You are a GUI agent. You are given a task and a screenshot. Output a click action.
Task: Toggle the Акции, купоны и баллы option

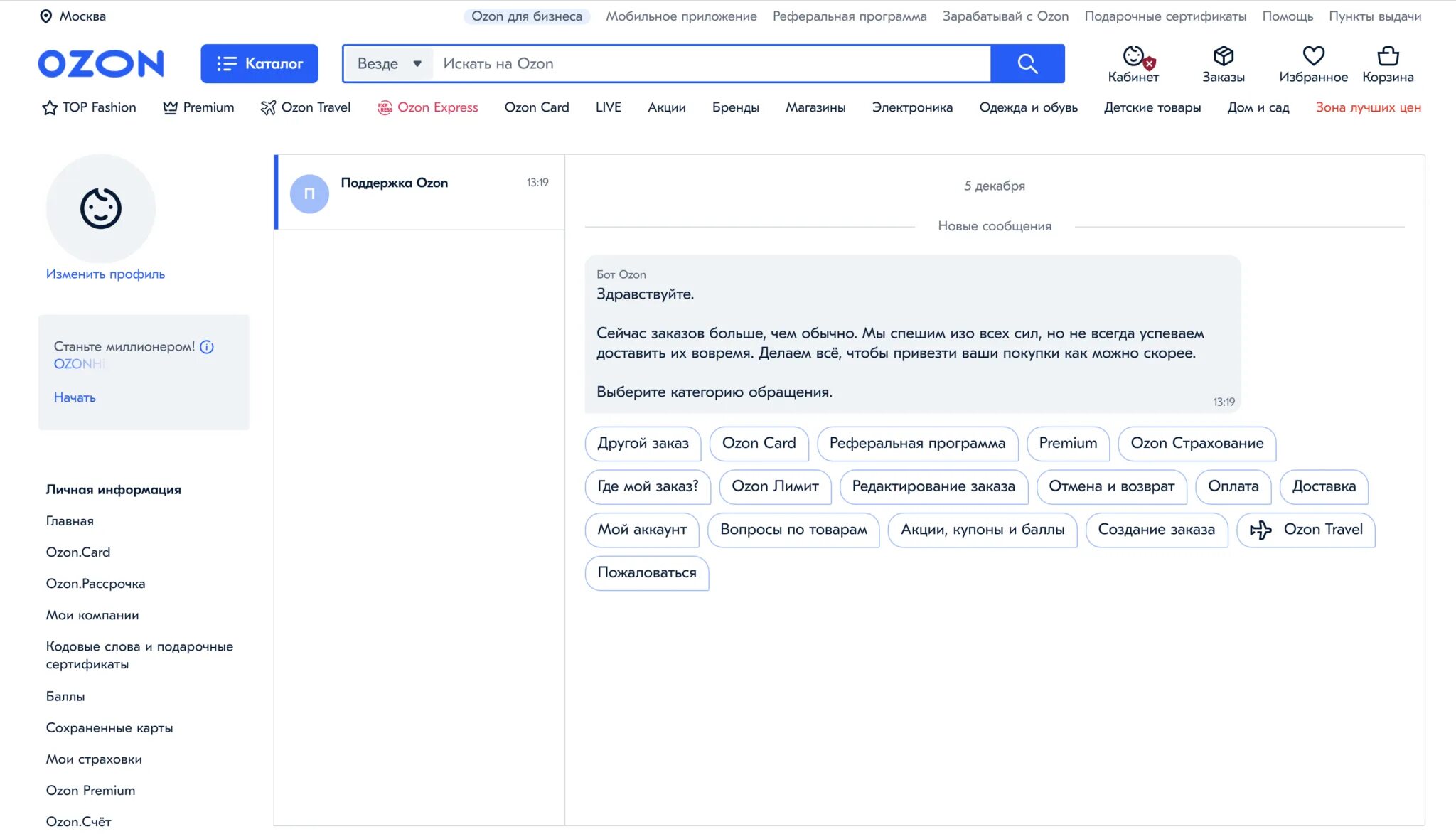tap(981, 529)
